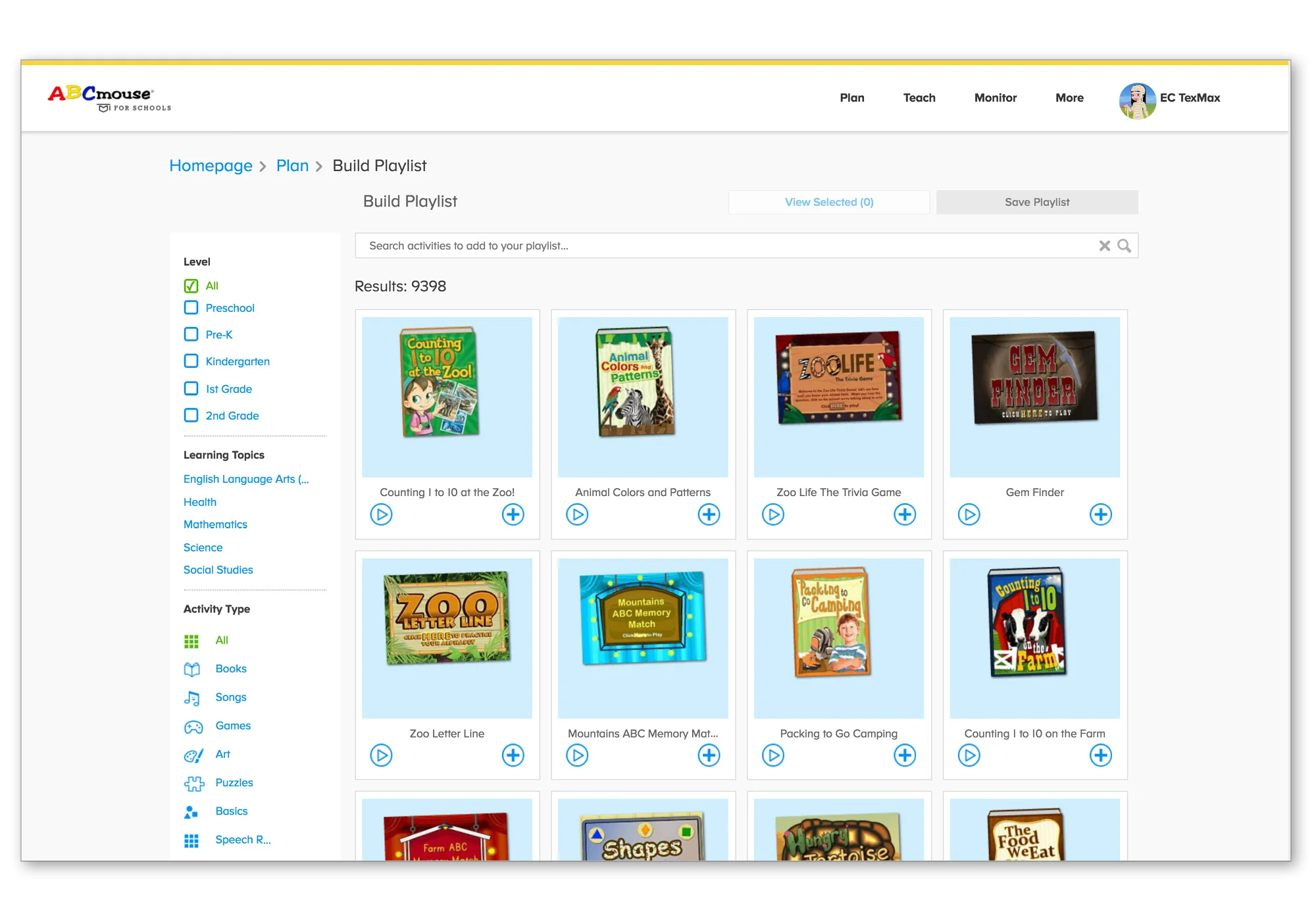1316x921 pixels.
Task: Click the magnifier search icon
Action: 1125,246
